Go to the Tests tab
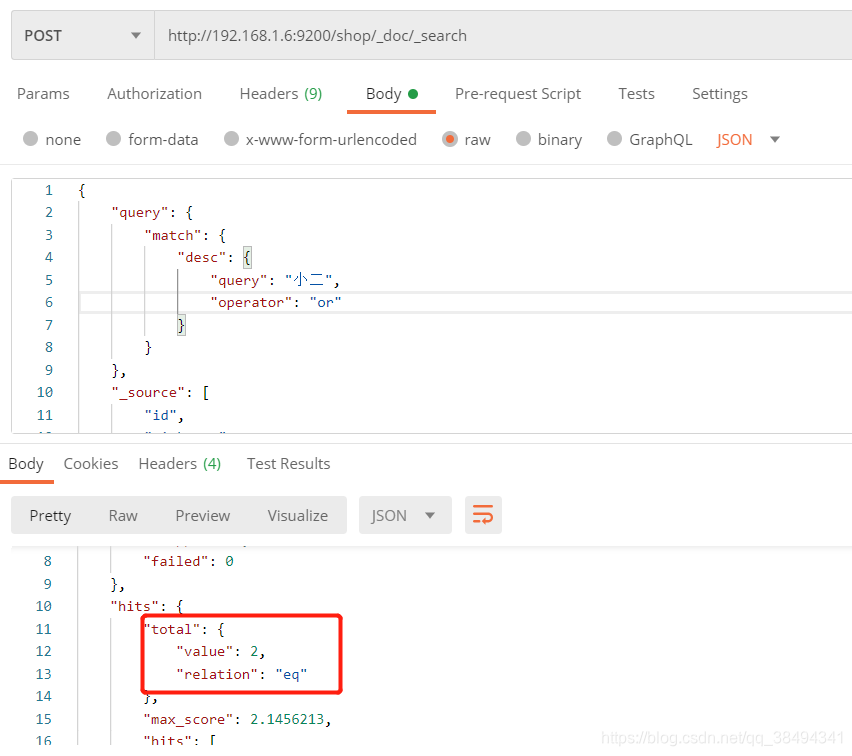The height and width of the screenshot is (756, 852). [636, 94]
